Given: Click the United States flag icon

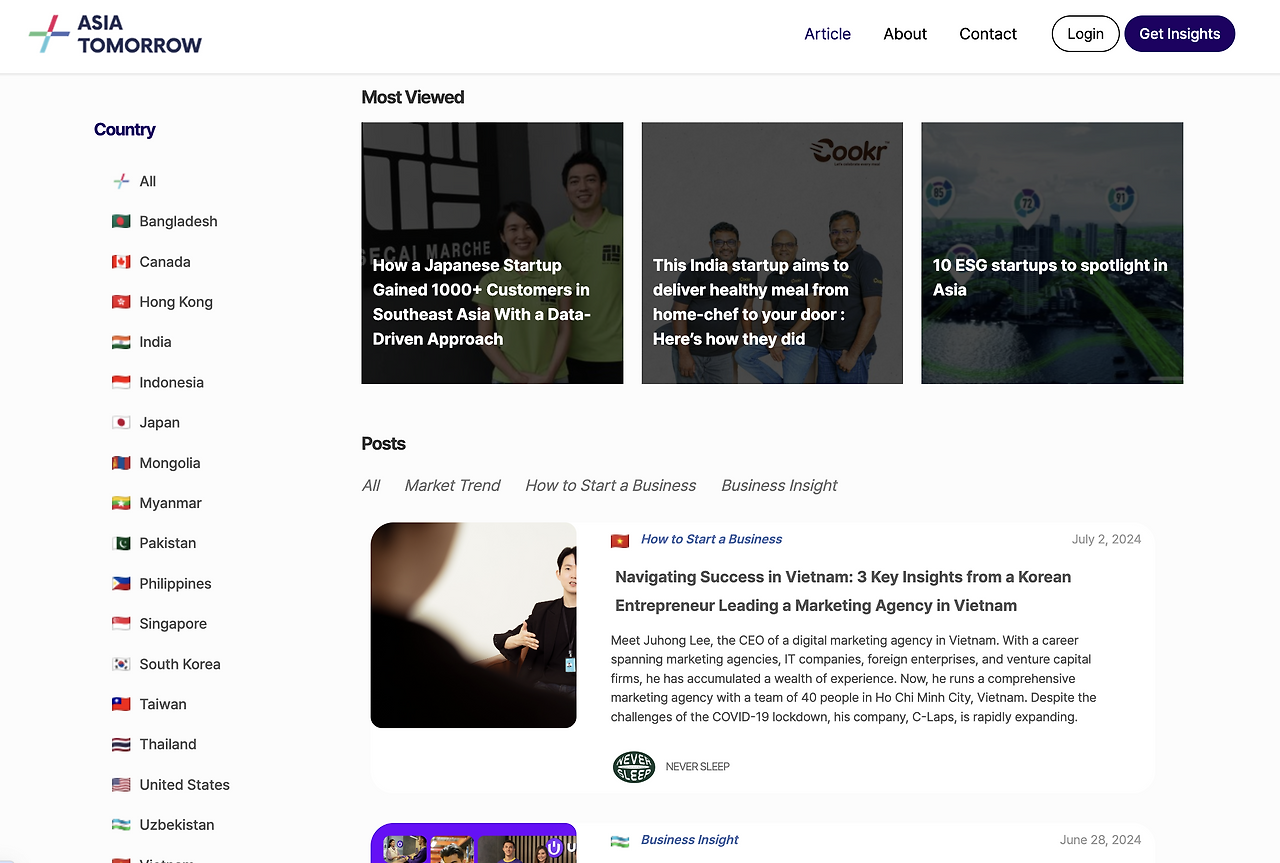Looking at the screenshot, I should point(121,785).
